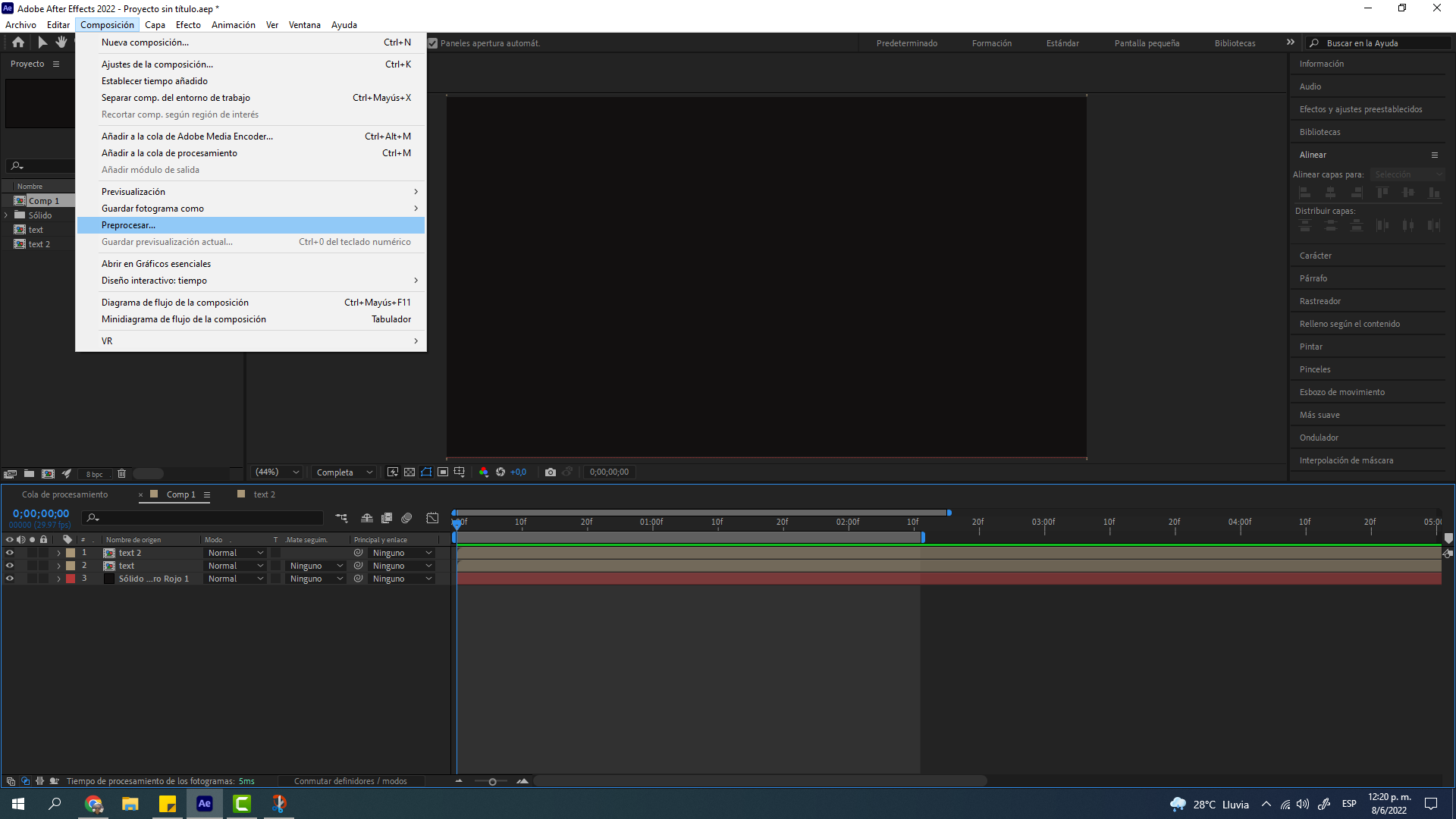Select Preprocesar… from Composición menu

click(x=251, y=225)
